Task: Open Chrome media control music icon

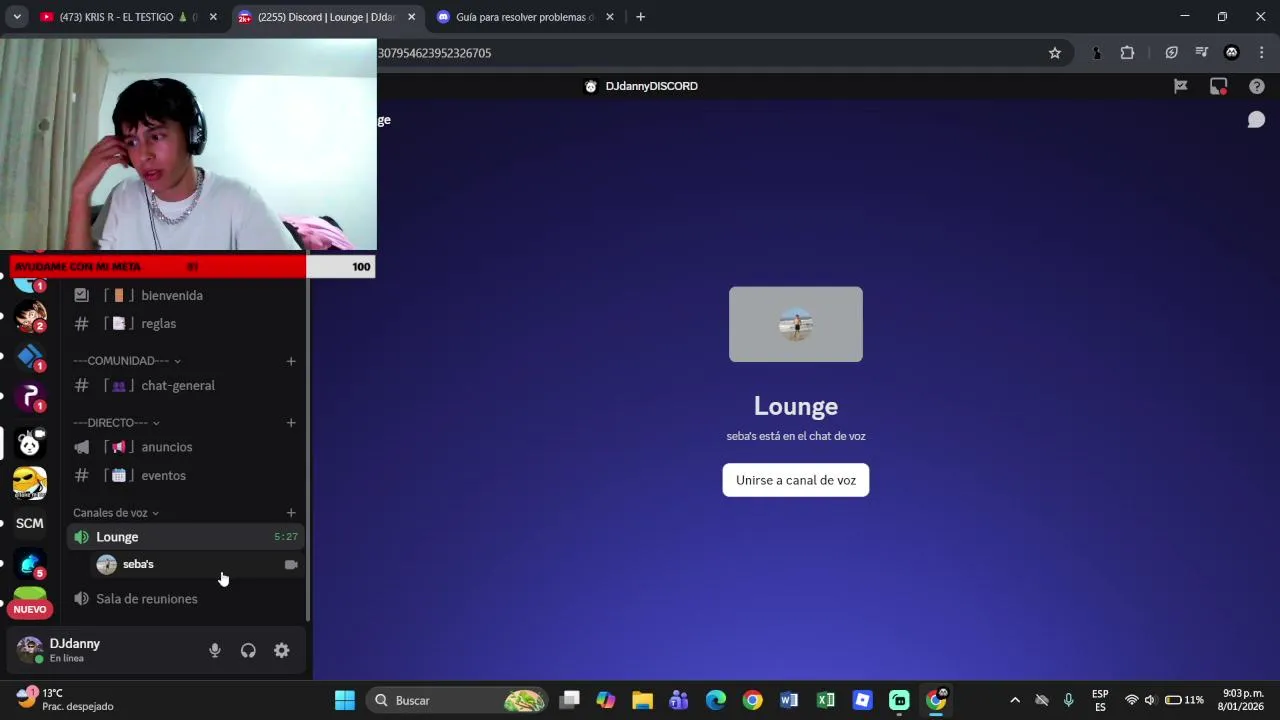Action: pyautogui.click(x=1202, y=53)
